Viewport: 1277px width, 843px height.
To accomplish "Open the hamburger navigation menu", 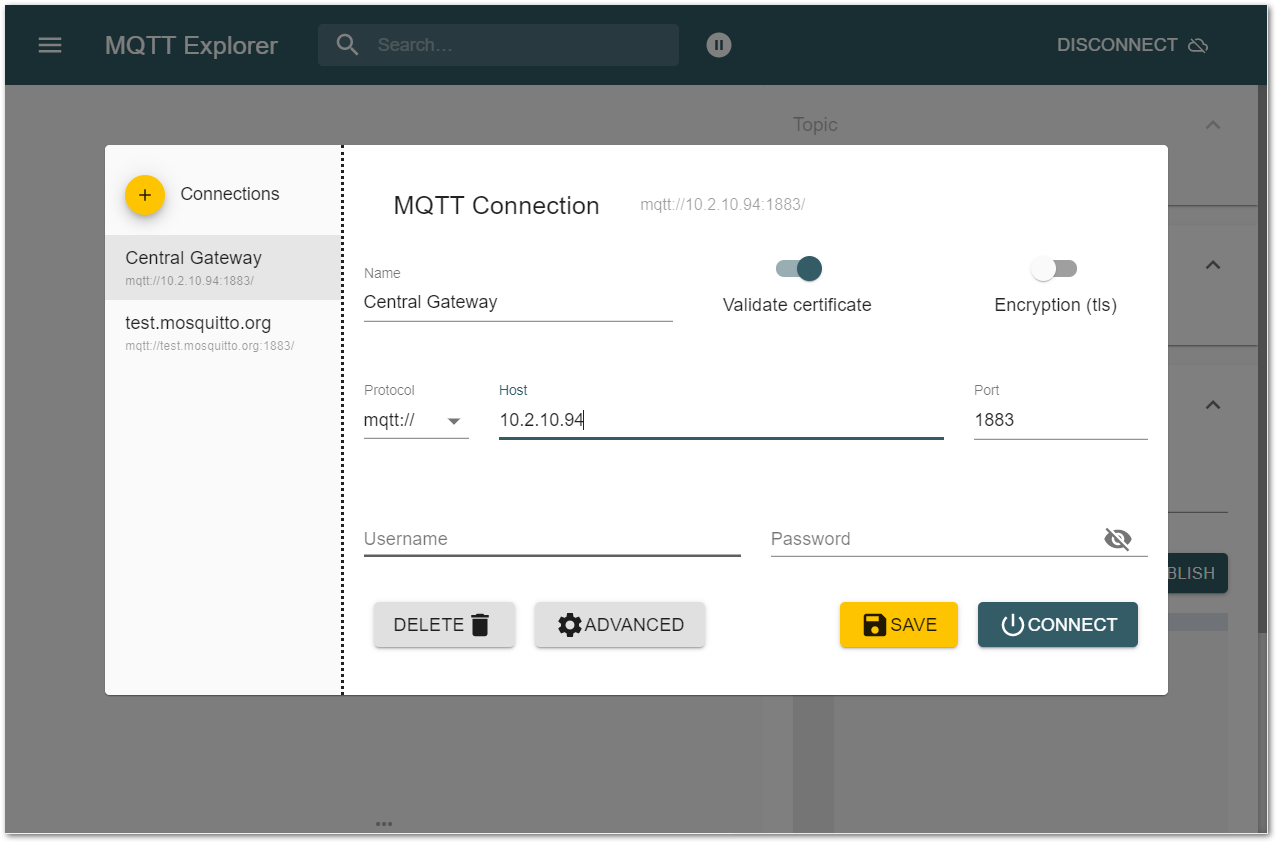I will tap(49, 44).
